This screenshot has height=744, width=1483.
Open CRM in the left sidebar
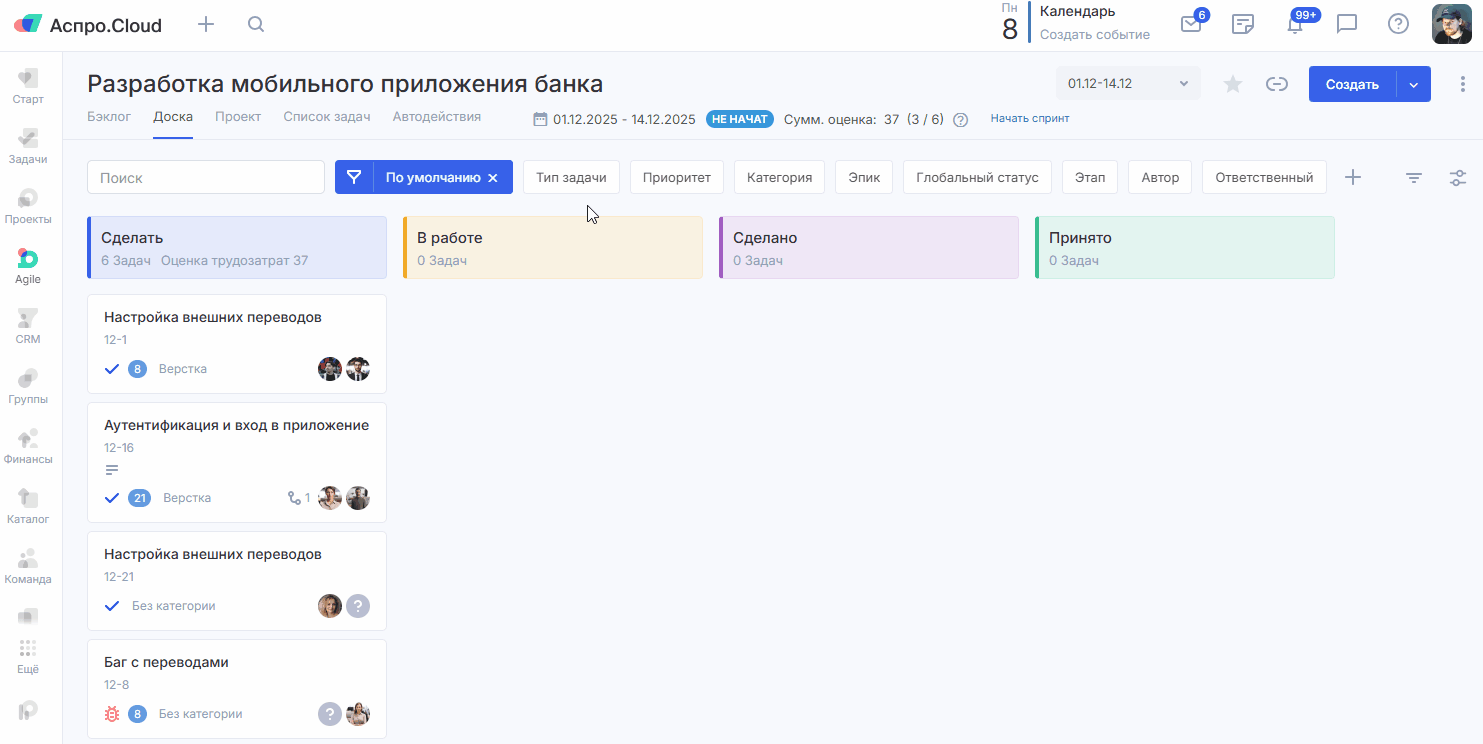click(x=28, y=326)
